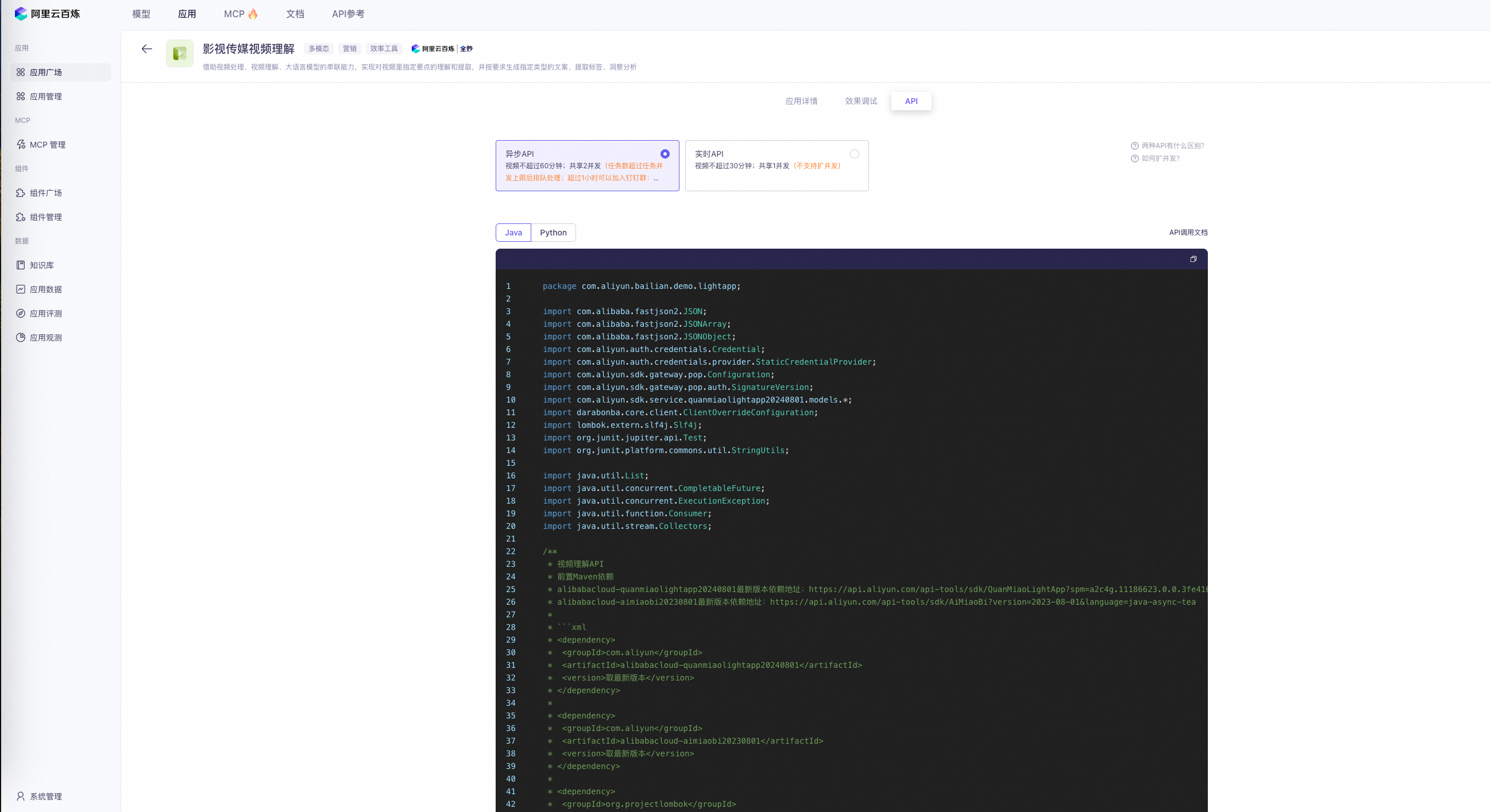1491x812 pixels.
Task: Open 应用观测 sidebar item
Action: pyautogui.click(x=46, y=338)
